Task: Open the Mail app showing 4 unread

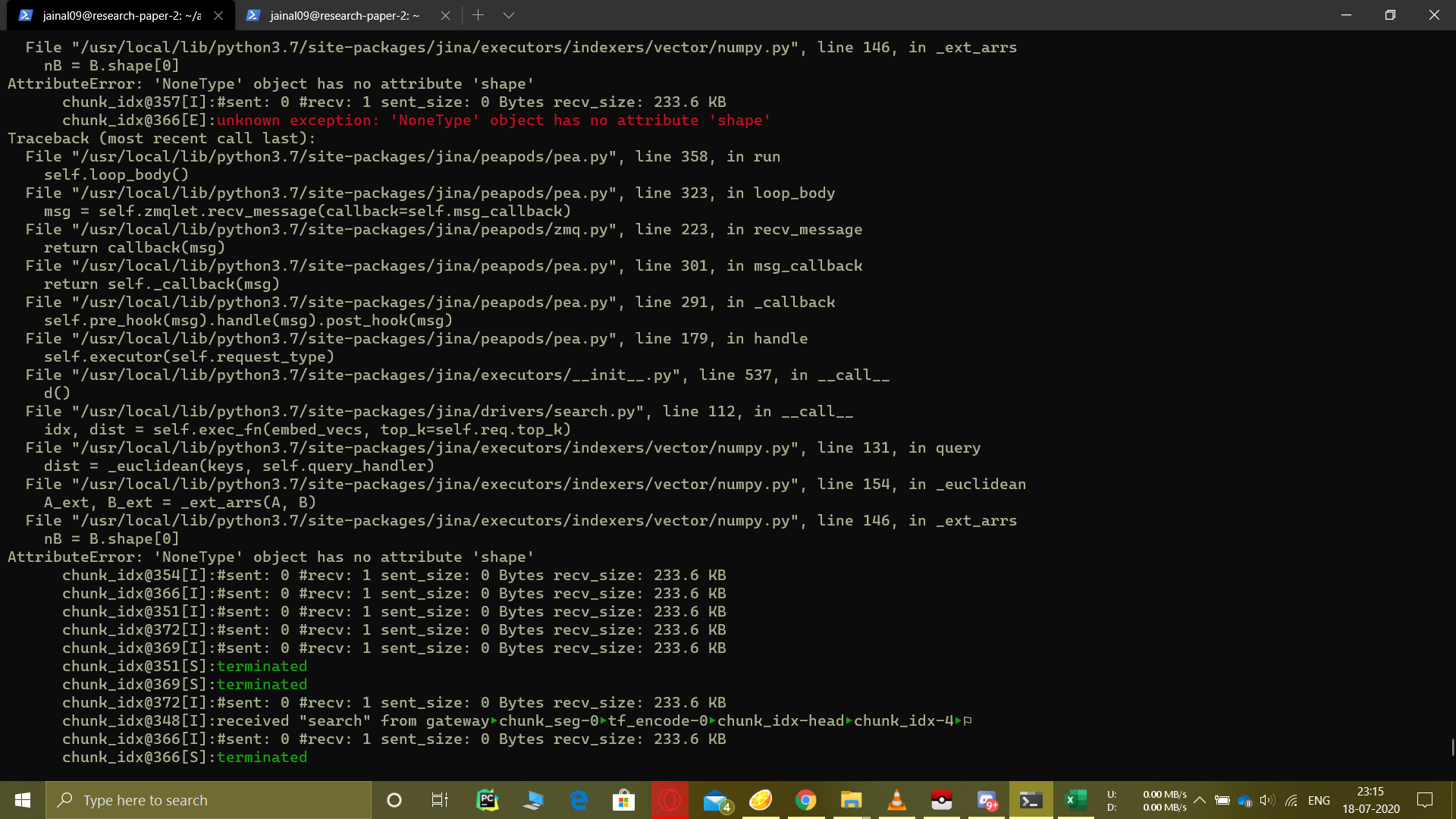Action: (717, 800)
